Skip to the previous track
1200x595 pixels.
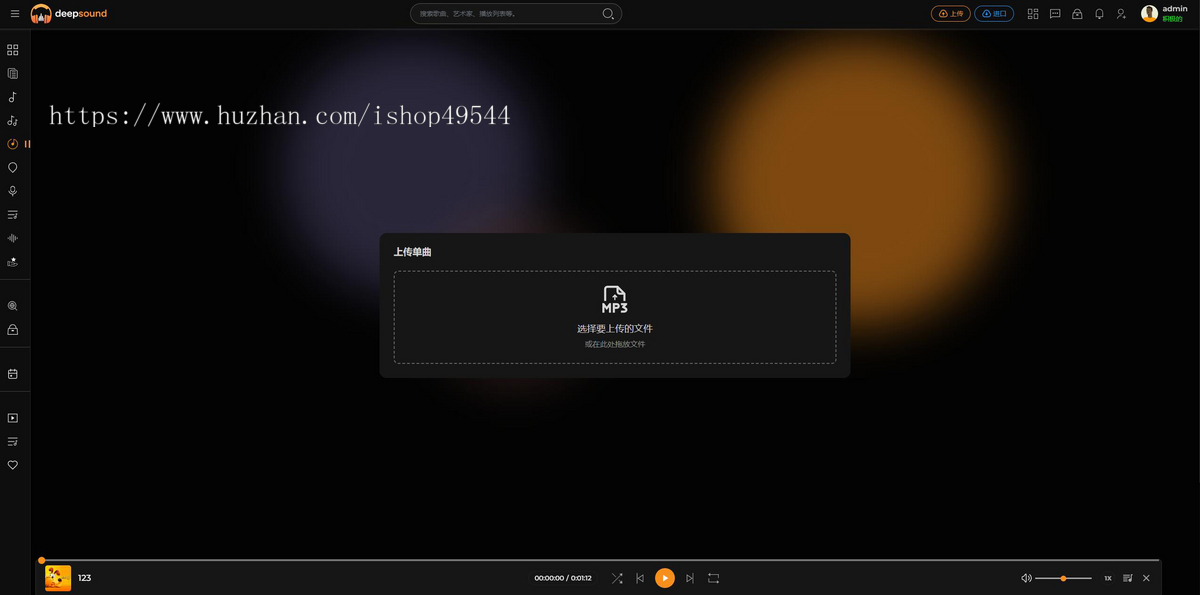640,578
